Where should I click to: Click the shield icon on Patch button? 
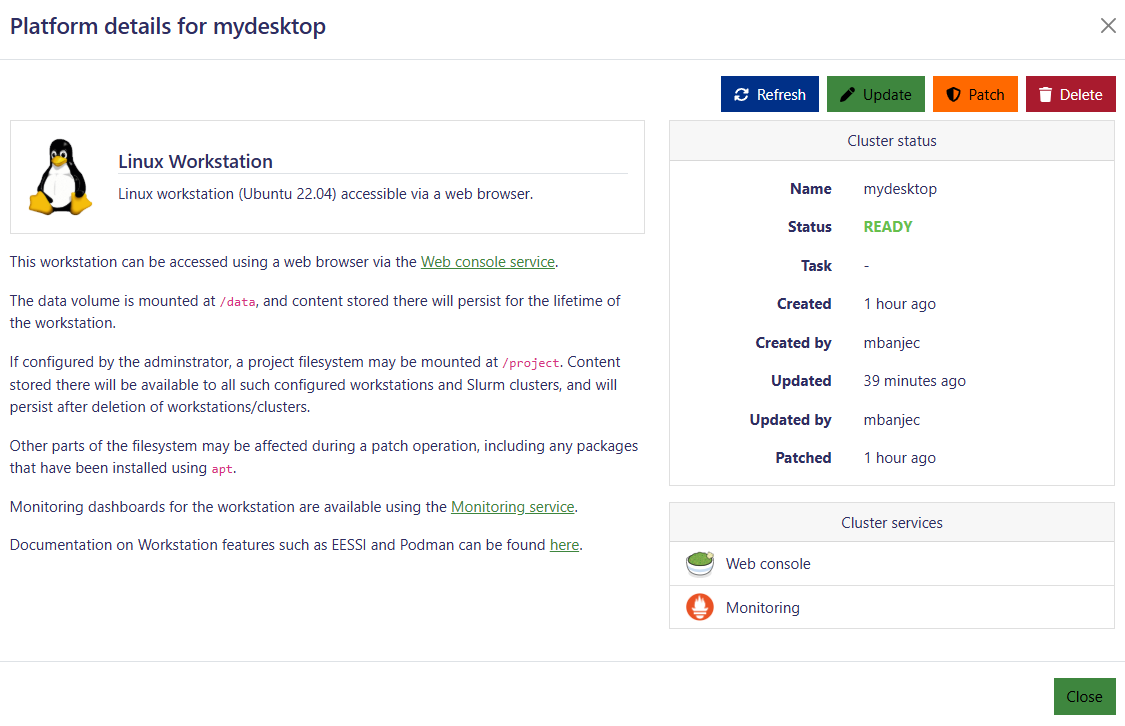pos(953,95)
